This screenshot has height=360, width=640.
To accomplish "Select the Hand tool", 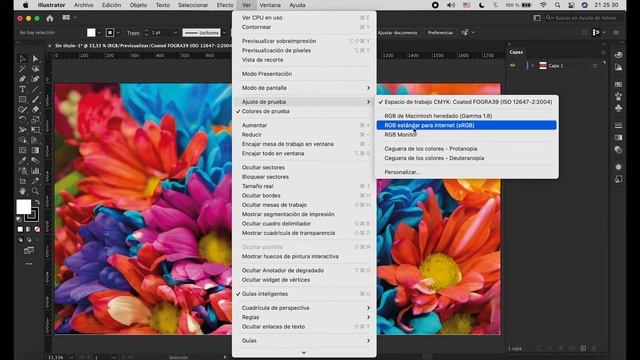I will (22, 191).
